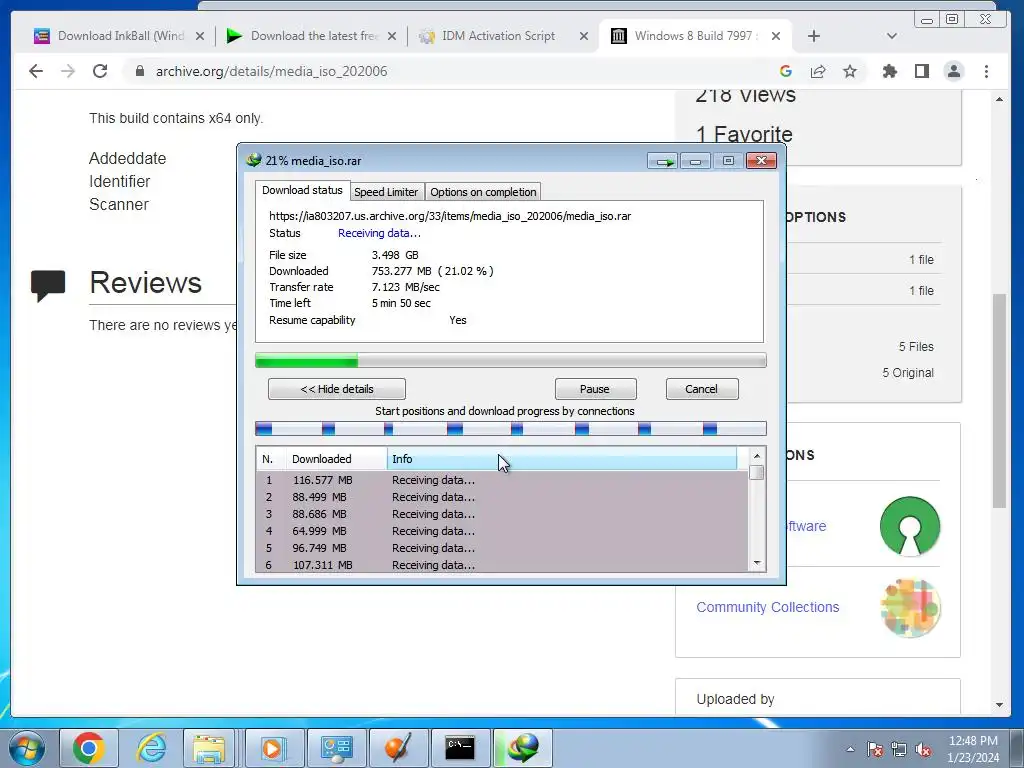Click the IDM dialog title icon

[254, 160]
